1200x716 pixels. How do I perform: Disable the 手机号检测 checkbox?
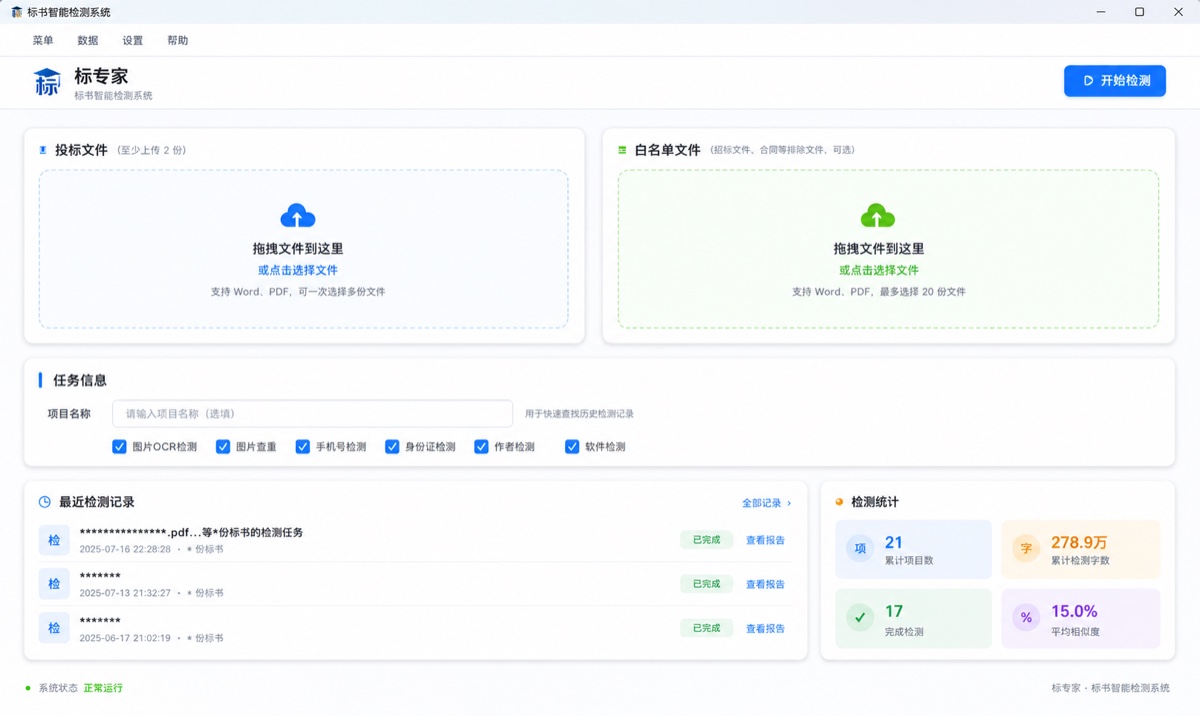tap(302, 447)
